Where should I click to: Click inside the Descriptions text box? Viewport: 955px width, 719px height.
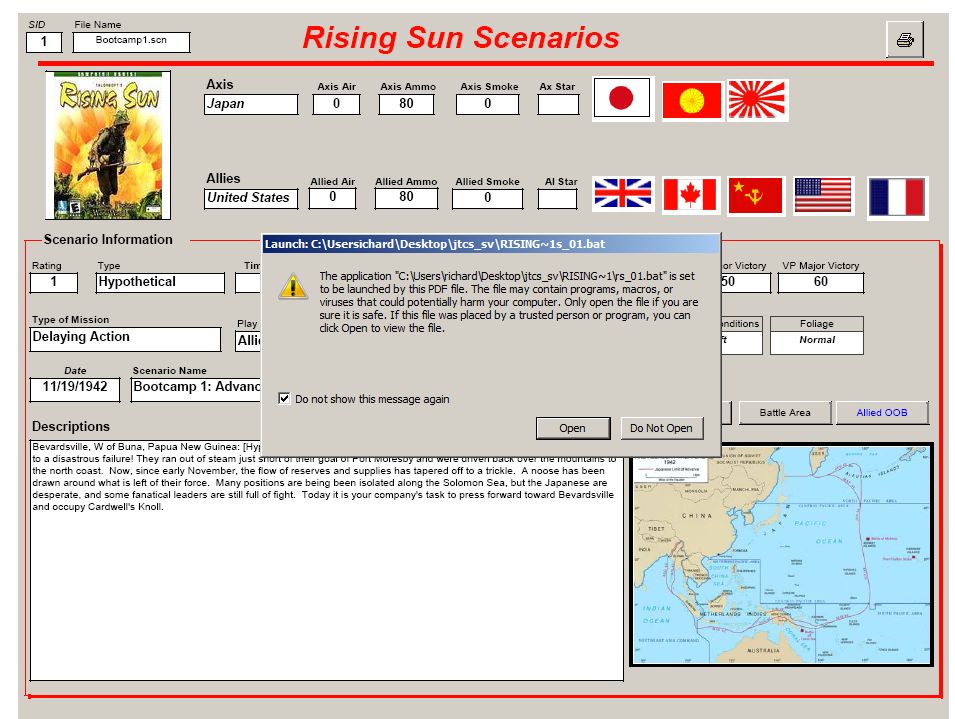coord(326,560)
